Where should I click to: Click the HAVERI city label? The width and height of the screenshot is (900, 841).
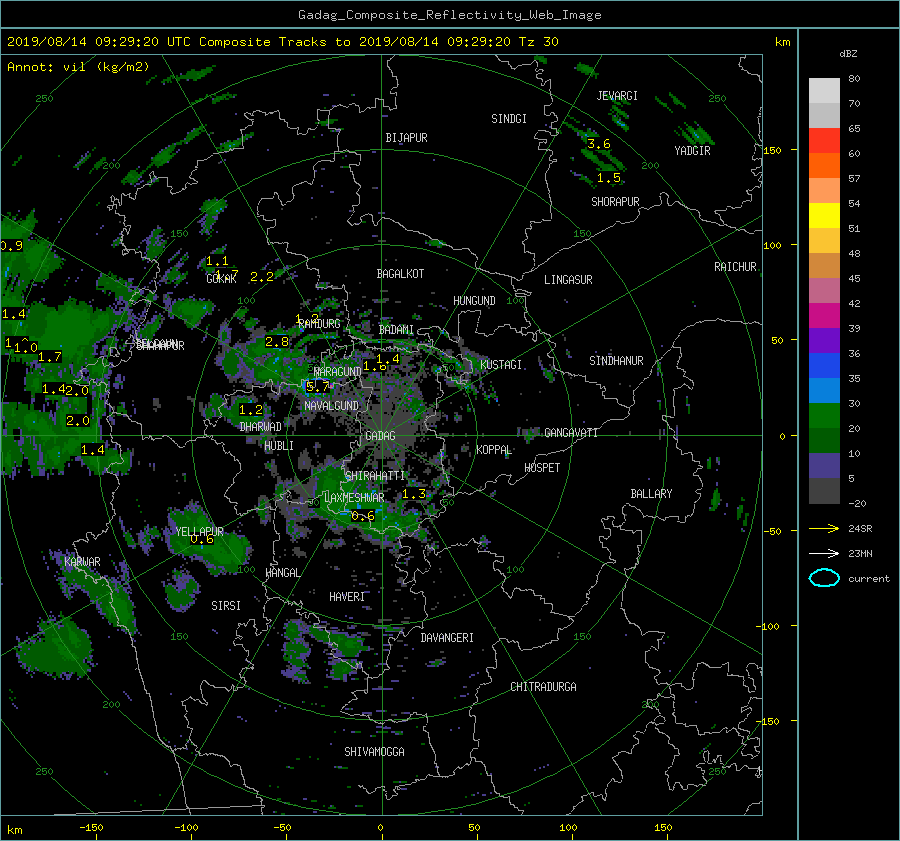point(347,597)
